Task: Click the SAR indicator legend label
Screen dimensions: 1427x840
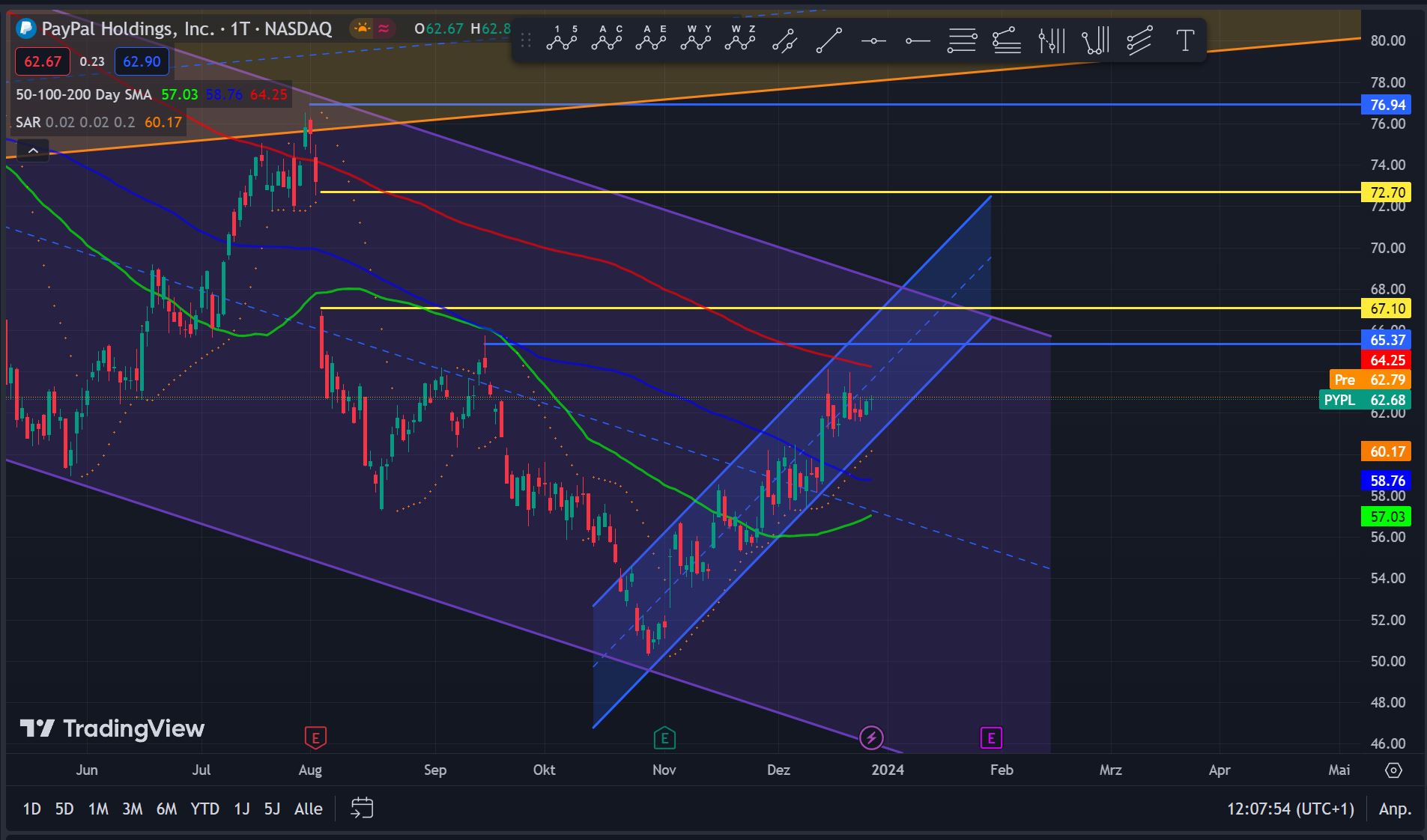Action: (28, 121)
